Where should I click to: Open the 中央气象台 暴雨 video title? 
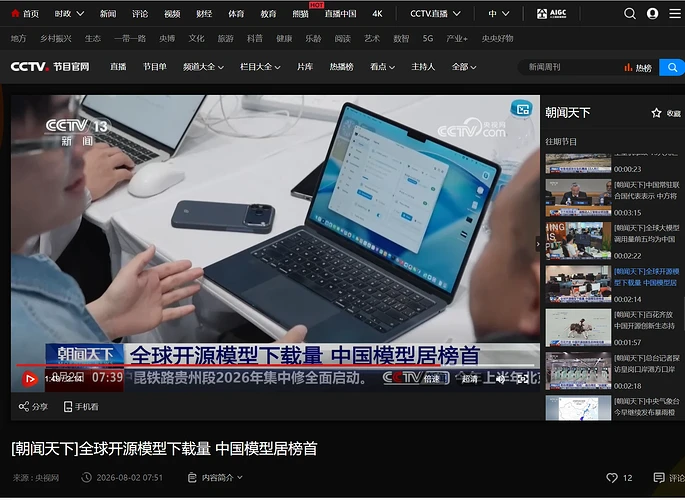[x=647, y=407]
